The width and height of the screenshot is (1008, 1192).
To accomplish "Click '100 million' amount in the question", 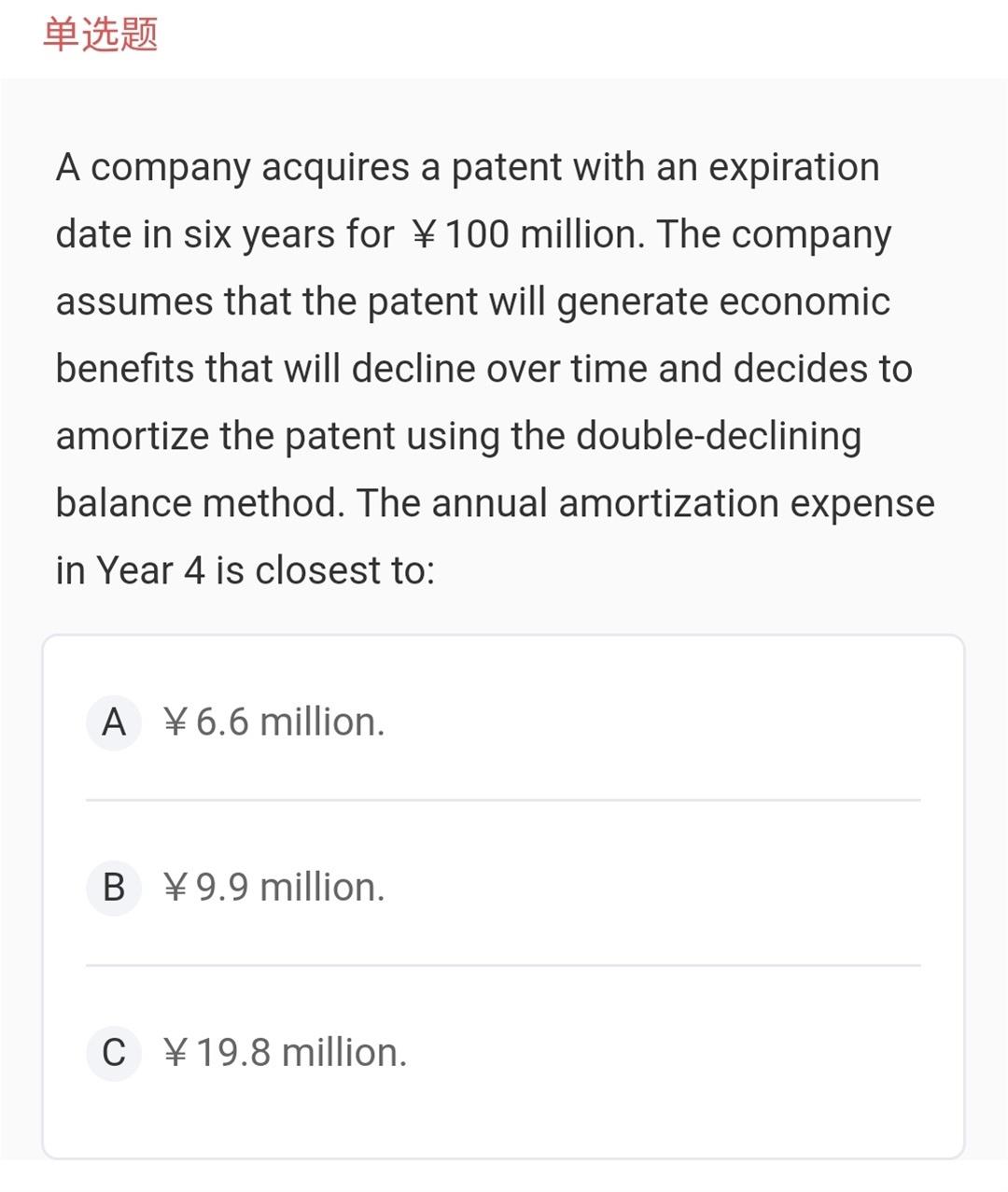I will coord(544,234).
